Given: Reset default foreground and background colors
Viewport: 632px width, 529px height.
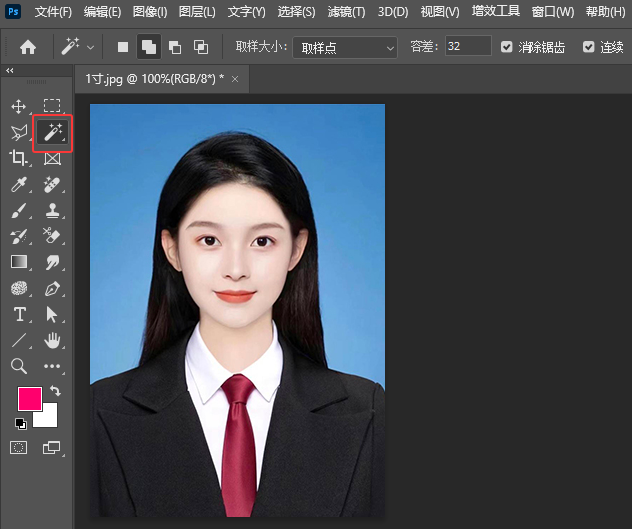Looking at the screenshot, I should click(20, 424).
